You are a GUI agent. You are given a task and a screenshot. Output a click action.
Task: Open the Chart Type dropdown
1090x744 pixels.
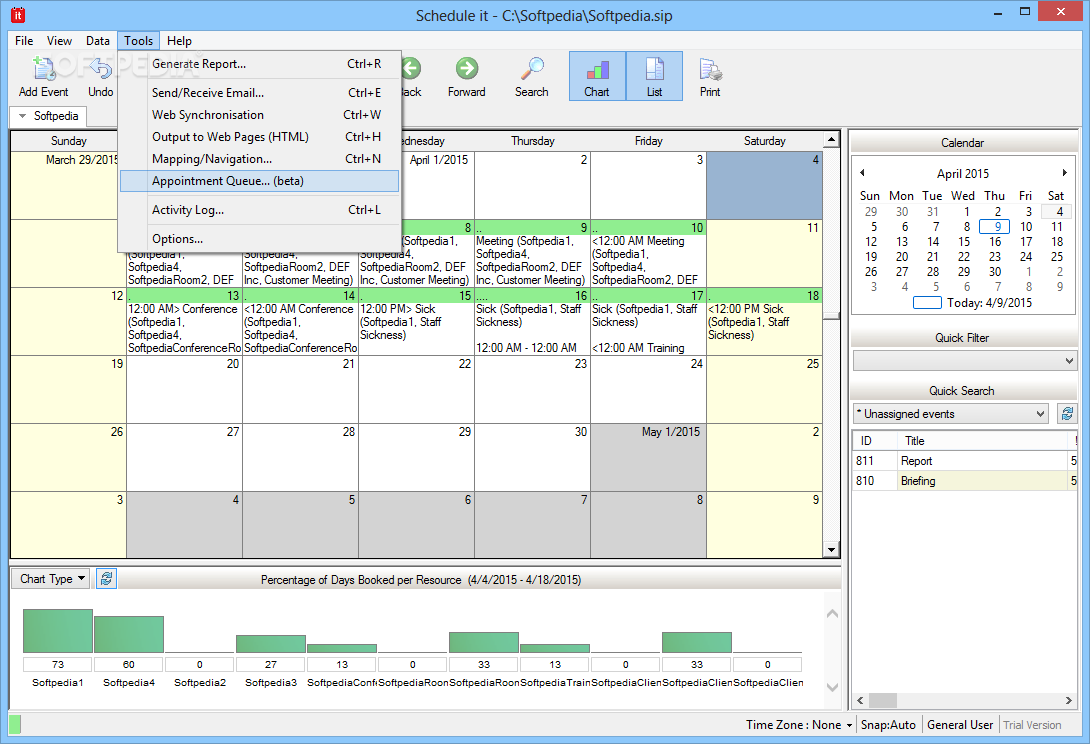52,579
